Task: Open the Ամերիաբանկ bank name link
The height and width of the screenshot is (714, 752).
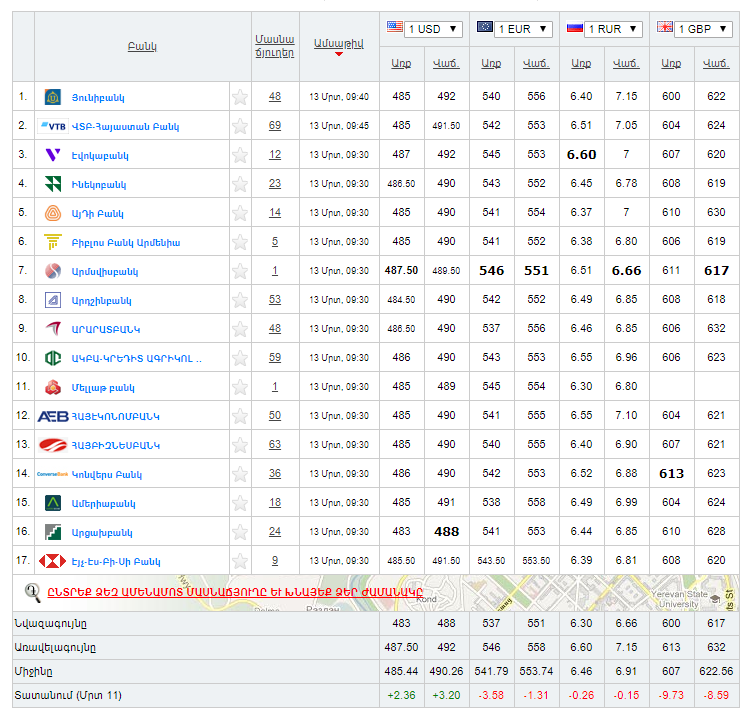Action: coord(103,504)
